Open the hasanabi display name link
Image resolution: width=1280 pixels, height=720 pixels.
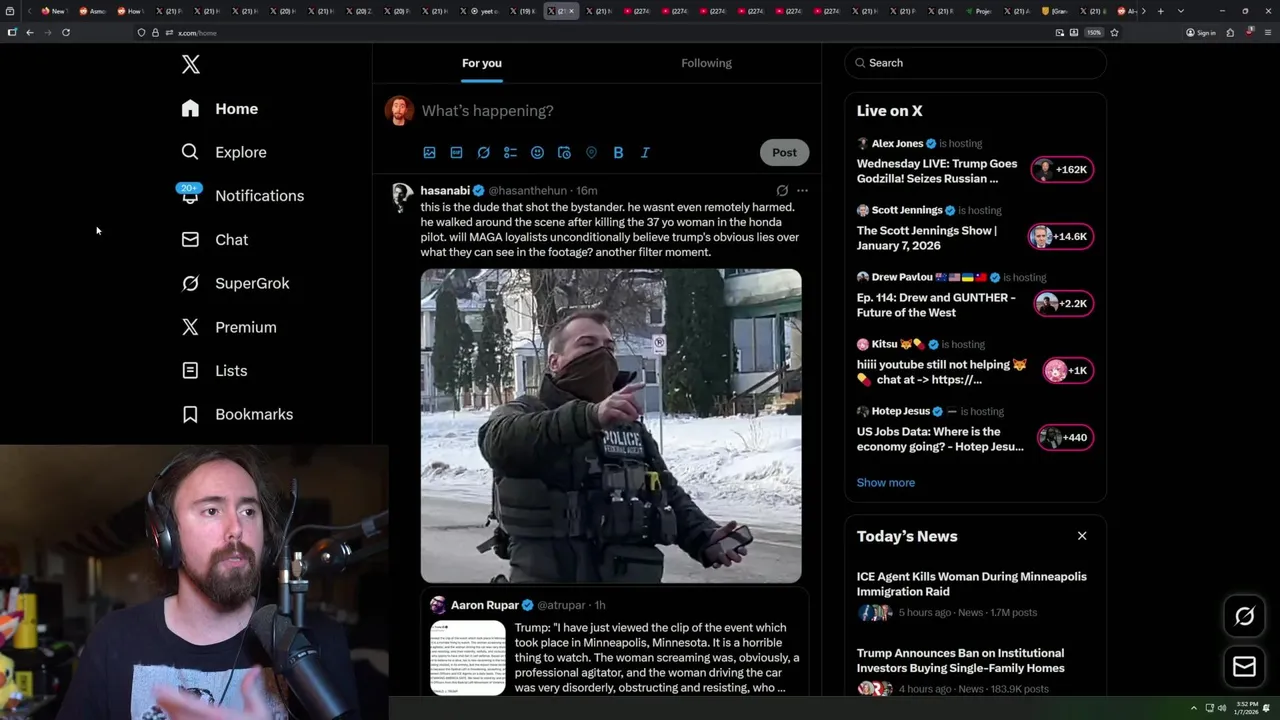pyautogui.click(x=445, y=190)
